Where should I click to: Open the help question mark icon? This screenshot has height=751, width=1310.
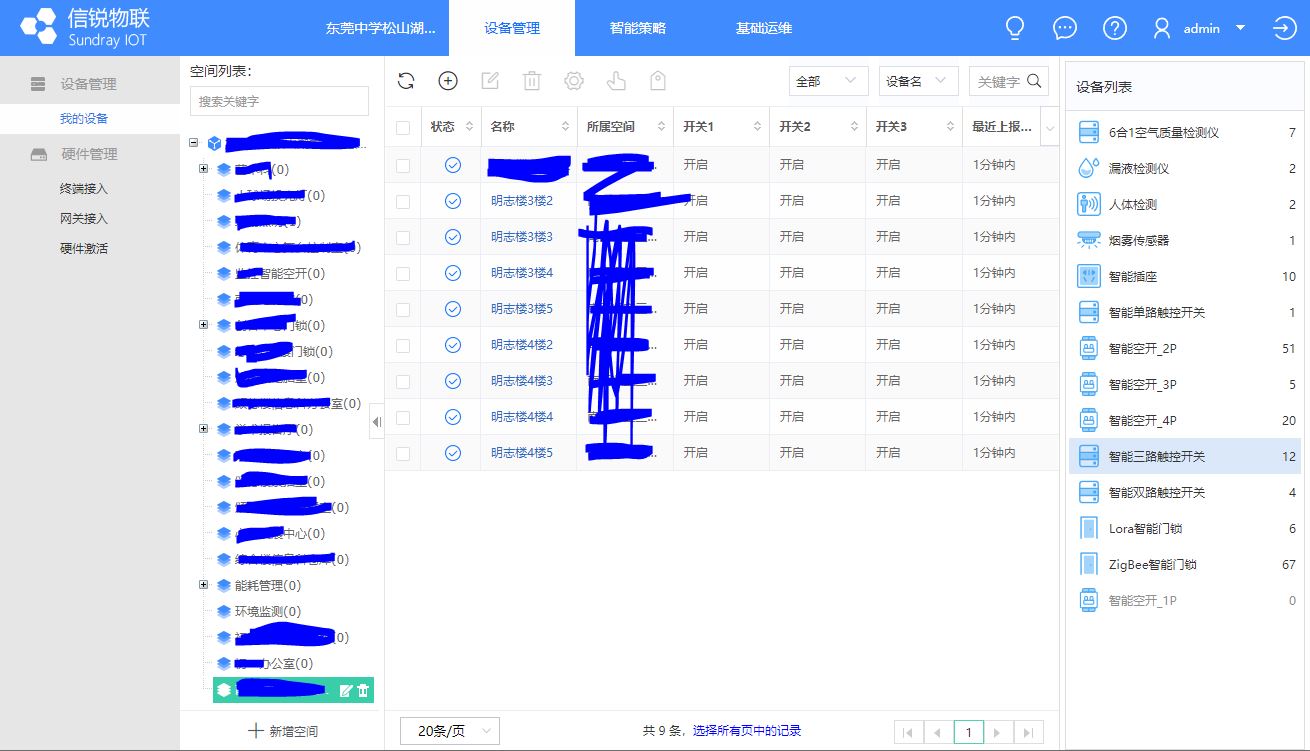1115,28
